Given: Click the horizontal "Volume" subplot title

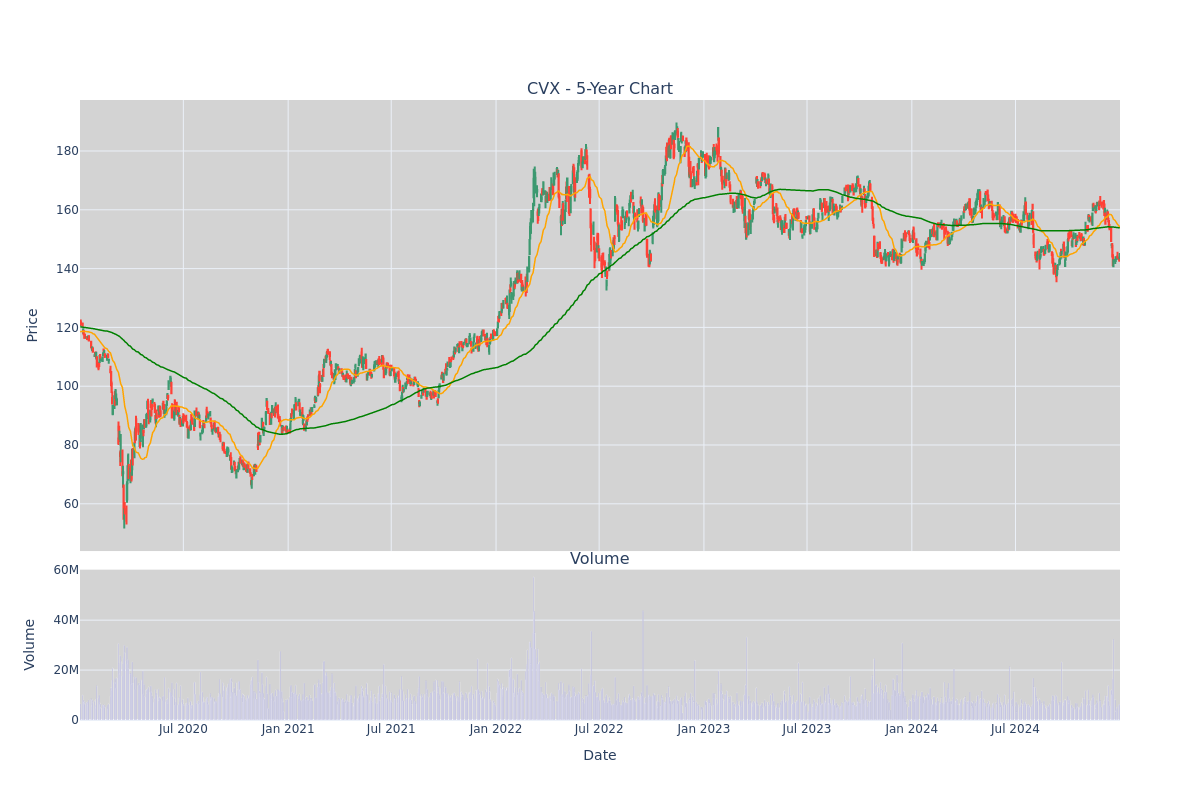Looking at the screenshot, I should 600,559.
